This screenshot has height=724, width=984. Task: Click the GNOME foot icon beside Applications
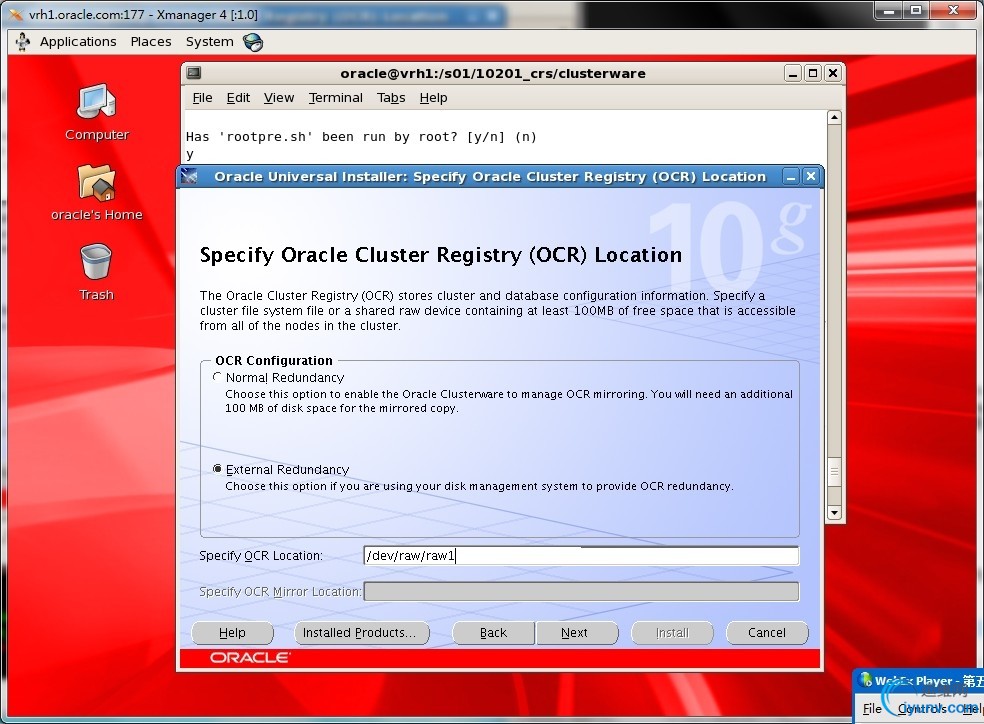(23, 41)
